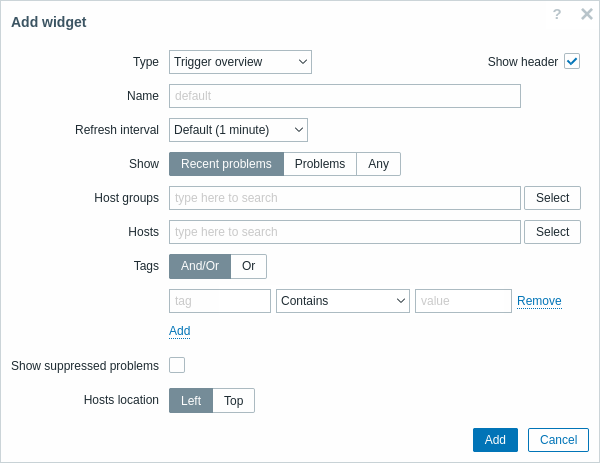Click the blue Add button

[x=495, y=440]
